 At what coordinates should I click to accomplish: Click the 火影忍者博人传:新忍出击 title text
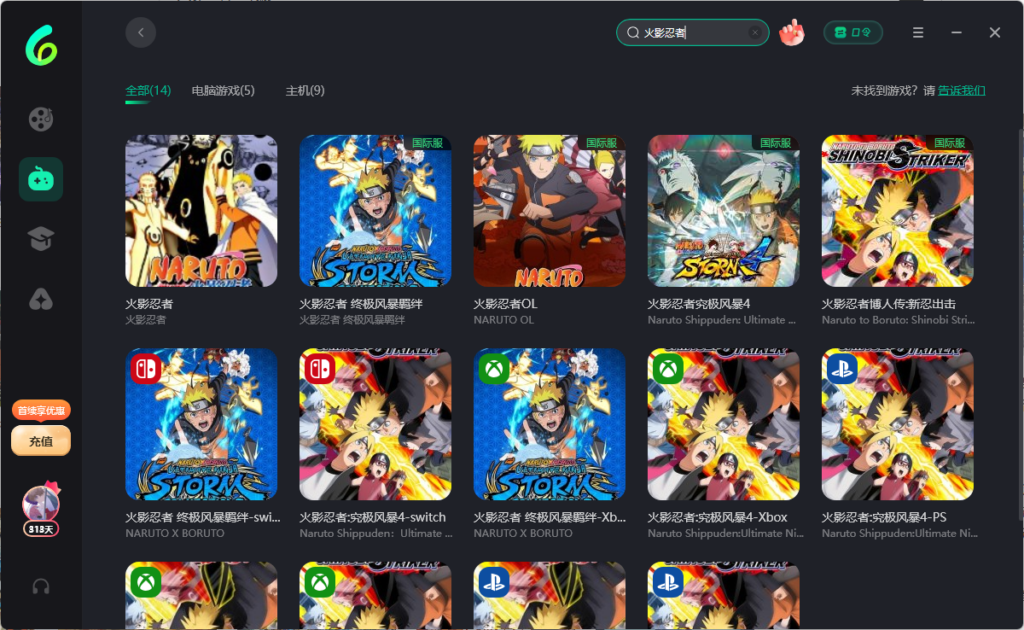click(x=888, y=304)
